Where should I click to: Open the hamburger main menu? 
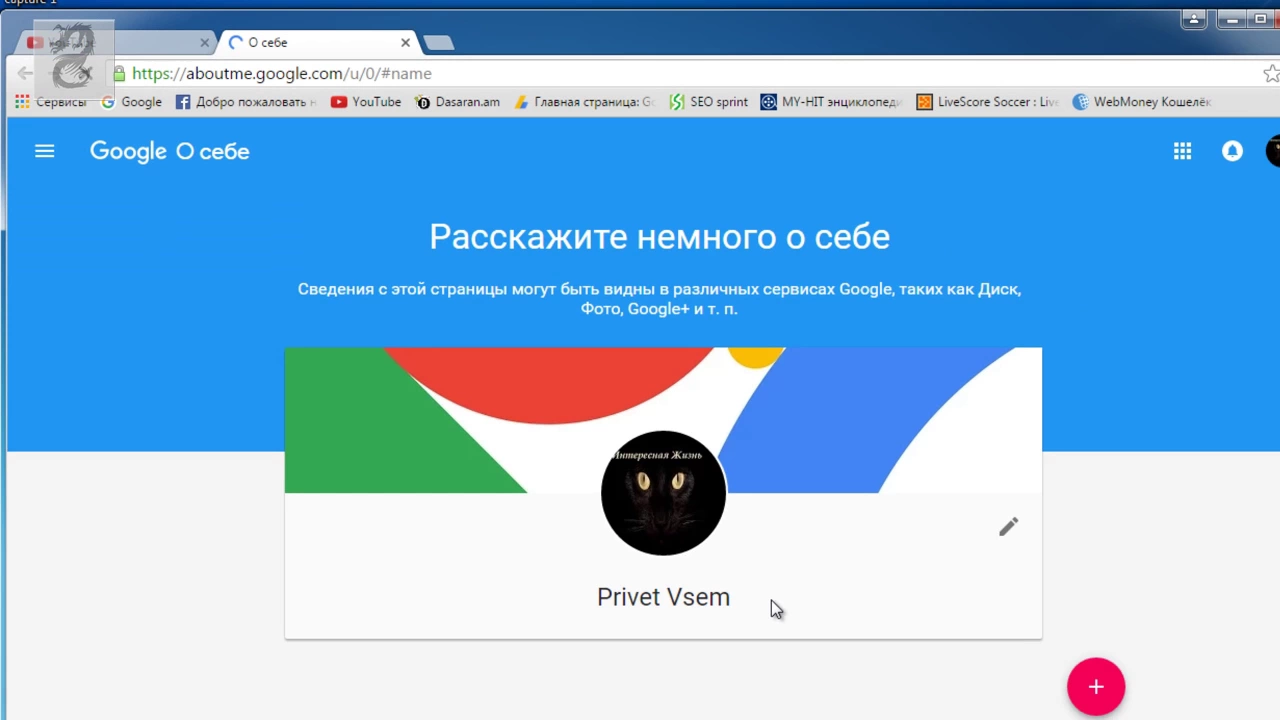[x=44, y=151]
